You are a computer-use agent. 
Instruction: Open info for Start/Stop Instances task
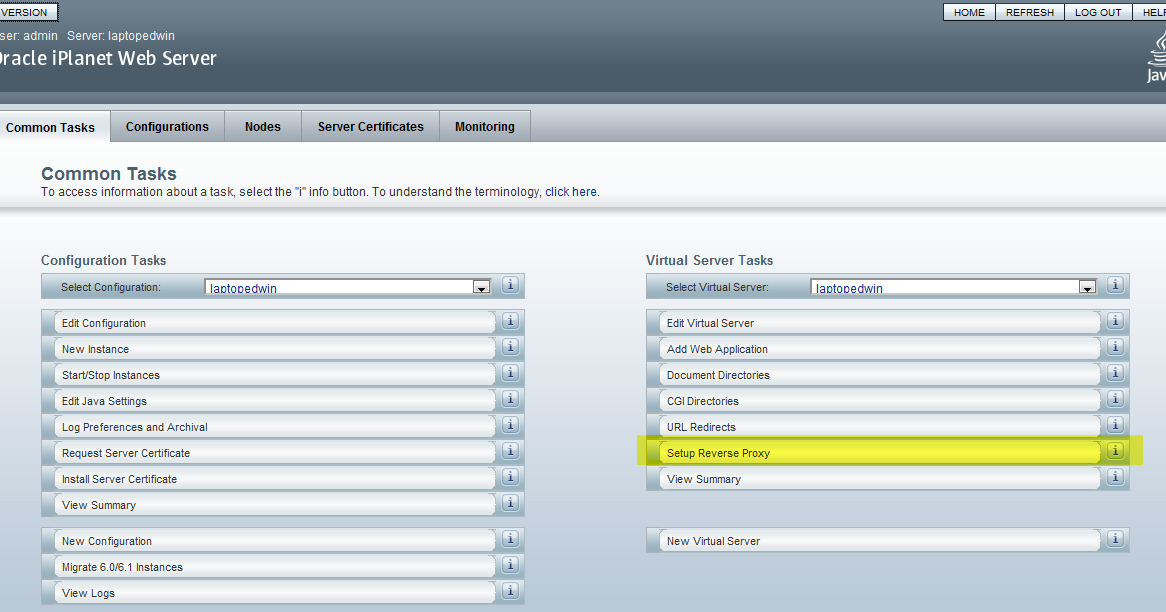click(x=510, y=373)
